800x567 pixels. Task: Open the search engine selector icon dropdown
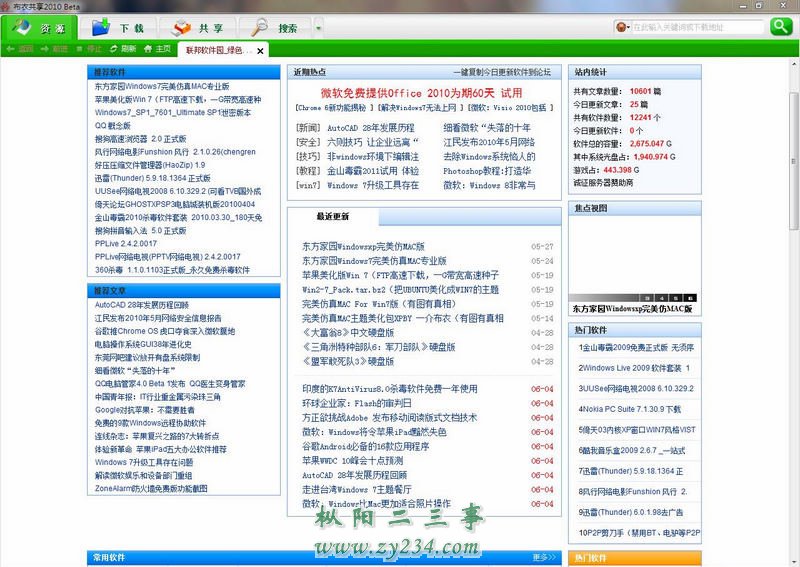coord(622,27)
